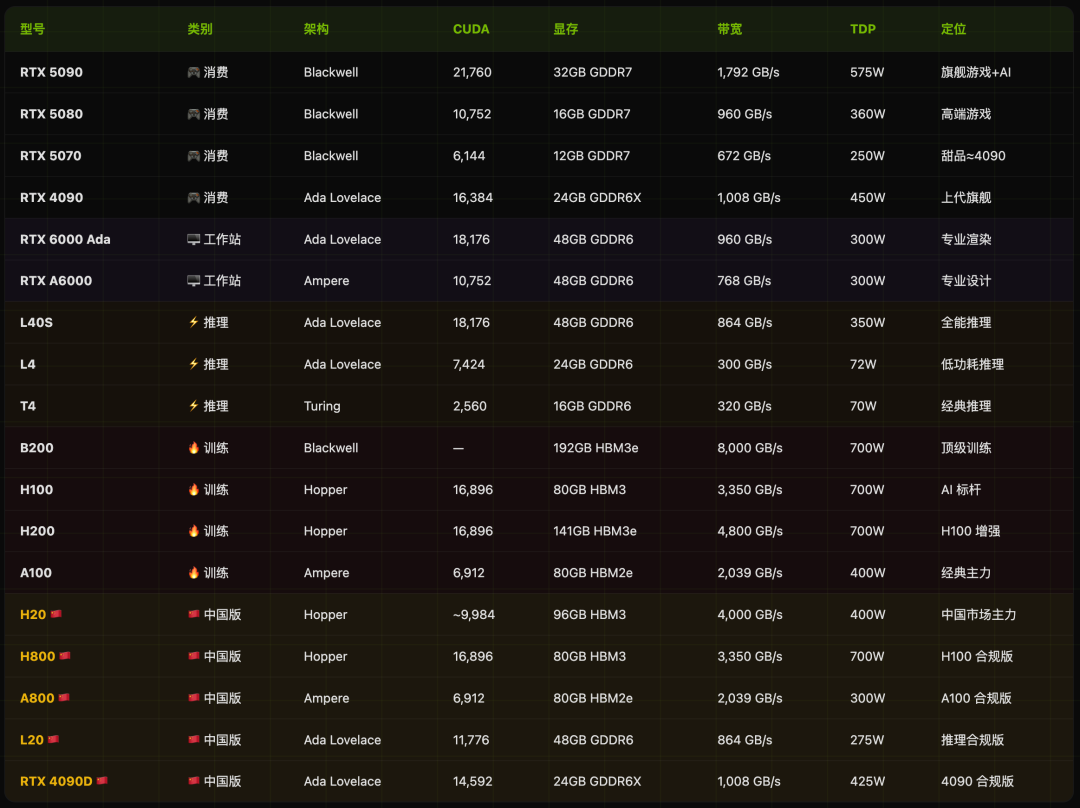Click the gamepad icon in RTX 4090 row
The width and height of the screenshot is (1080, 808).
(194, 198)
